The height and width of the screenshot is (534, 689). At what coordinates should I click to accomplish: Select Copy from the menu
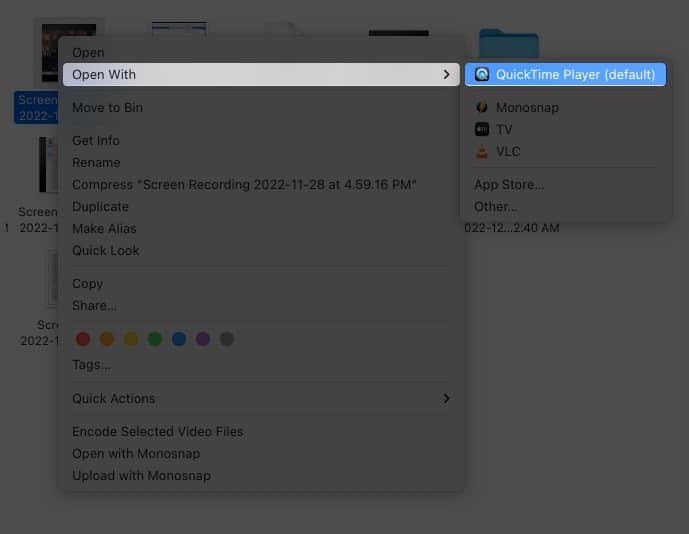pyautogui.click(x=261, y=283)
